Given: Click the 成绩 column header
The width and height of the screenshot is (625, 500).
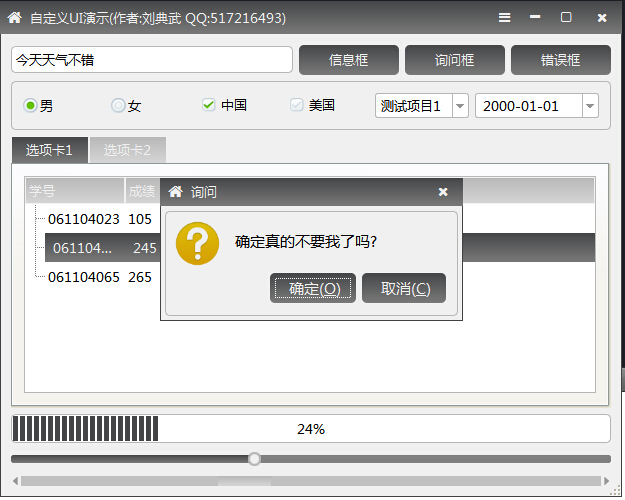Looking at the screenshot, I should (142, 191).
